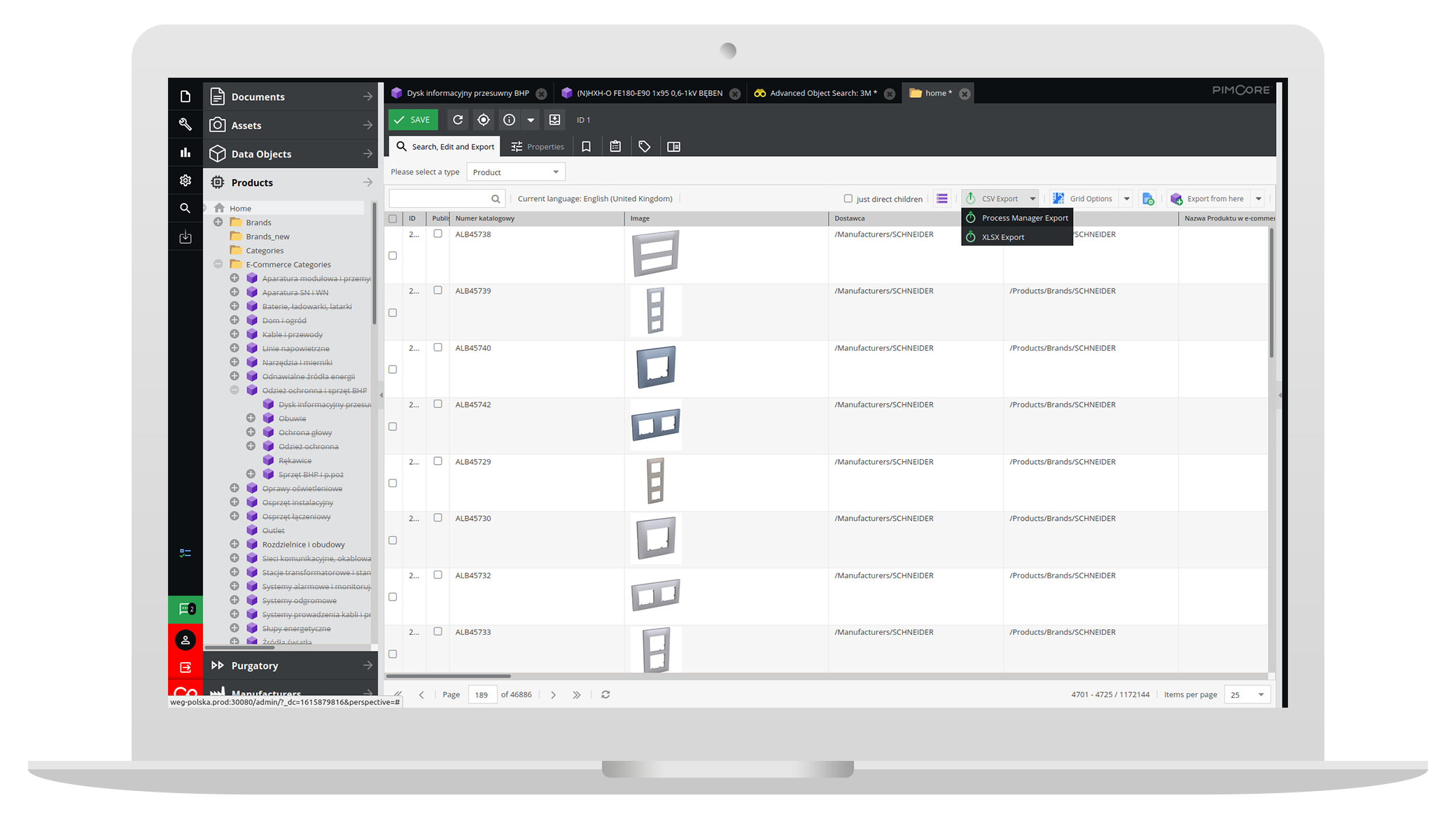Open the Tools wrench icon in sidebar
Viewport: 1456px width, 819px height.
pos(185,125)
